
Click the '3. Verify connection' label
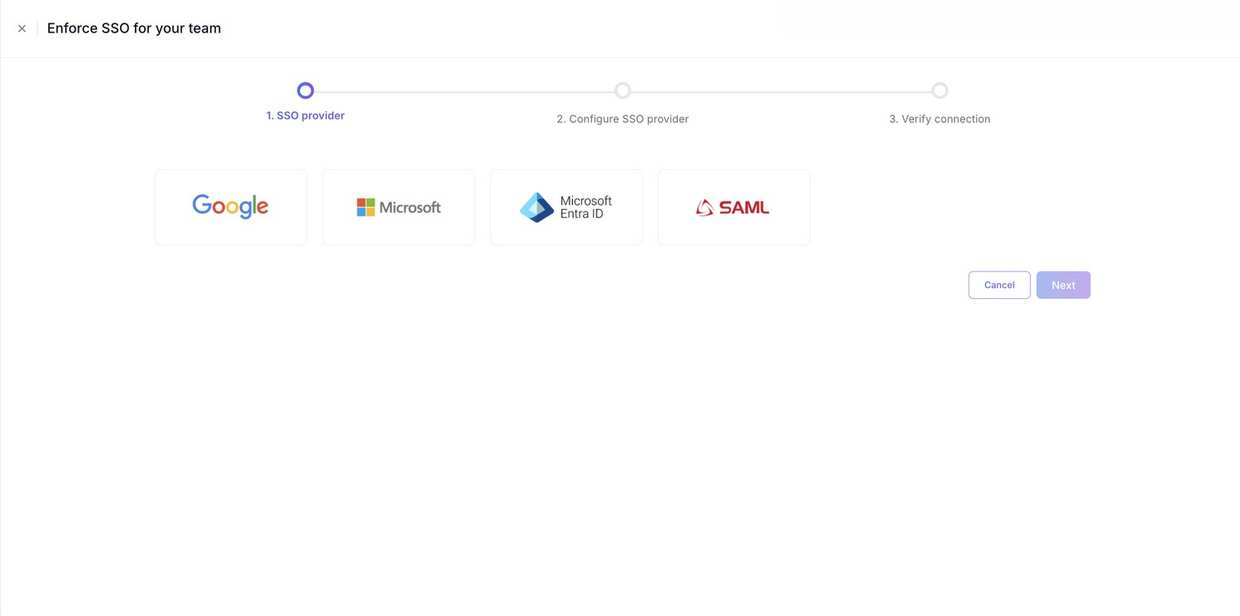click(940, 119)
